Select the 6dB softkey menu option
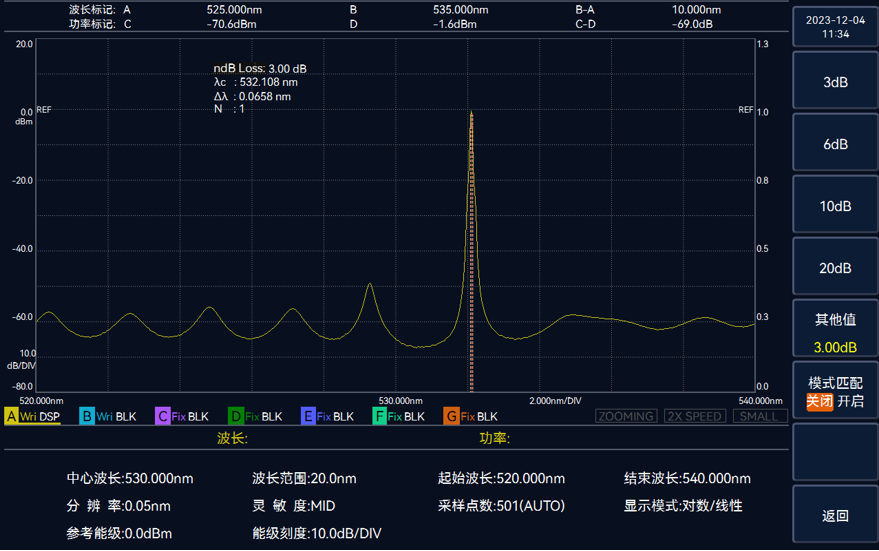Viewport: 879px width, 551px height. 835,144
